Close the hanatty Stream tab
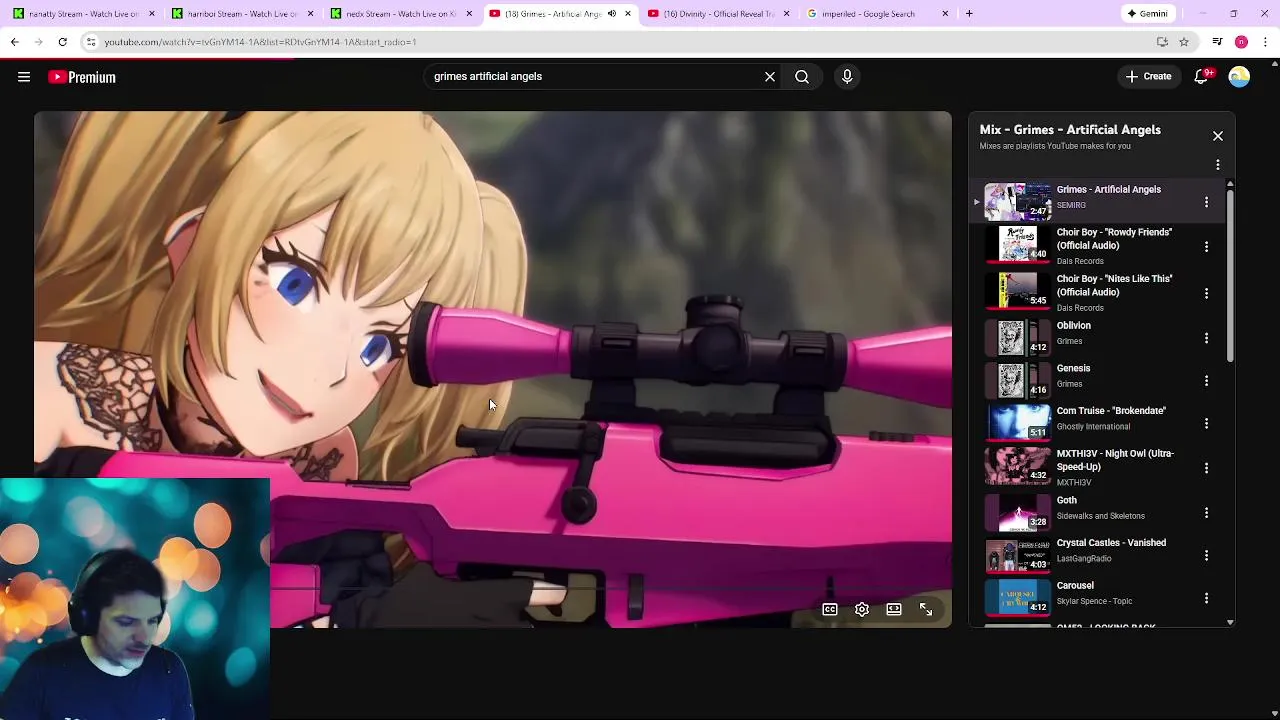 coord(152,14)
